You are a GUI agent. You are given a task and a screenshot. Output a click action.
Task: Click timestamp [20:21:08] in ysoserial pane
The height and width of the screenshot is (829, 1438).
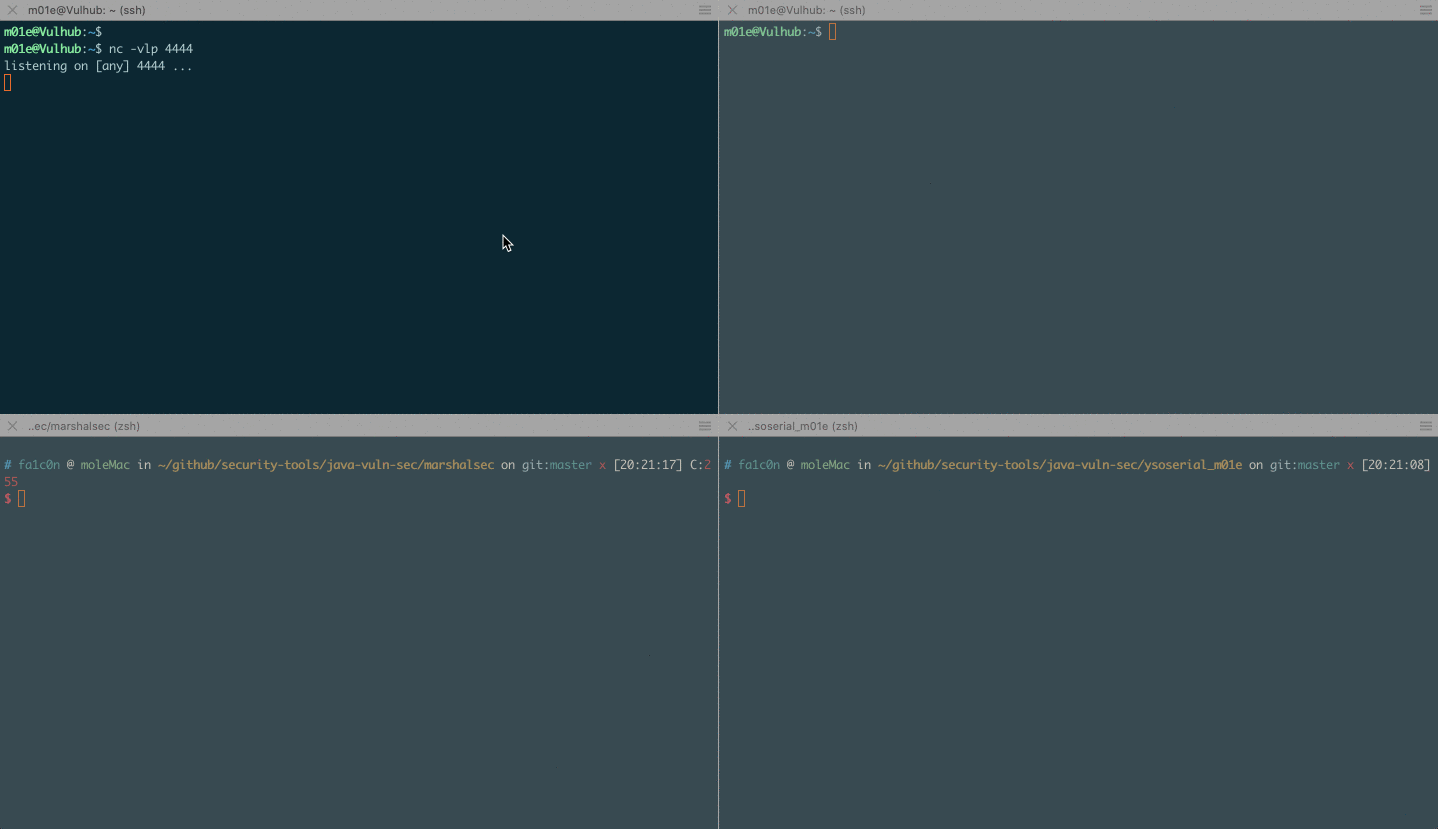point(1396,465)
